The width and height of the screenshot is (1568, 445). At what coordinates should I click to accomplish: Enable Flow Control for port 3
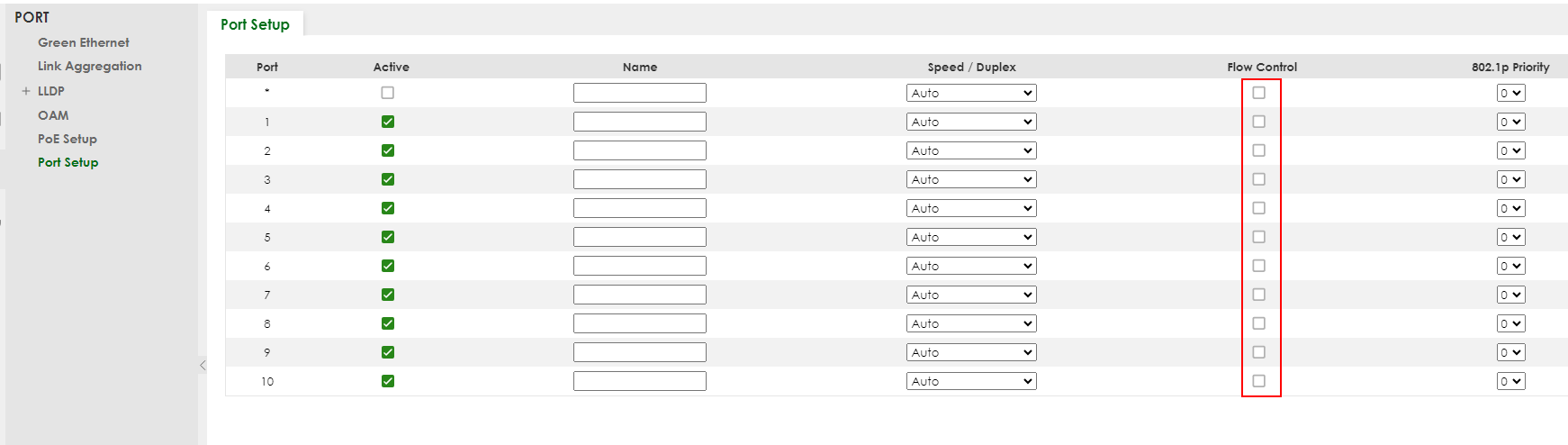click(x=1259, y=179)
